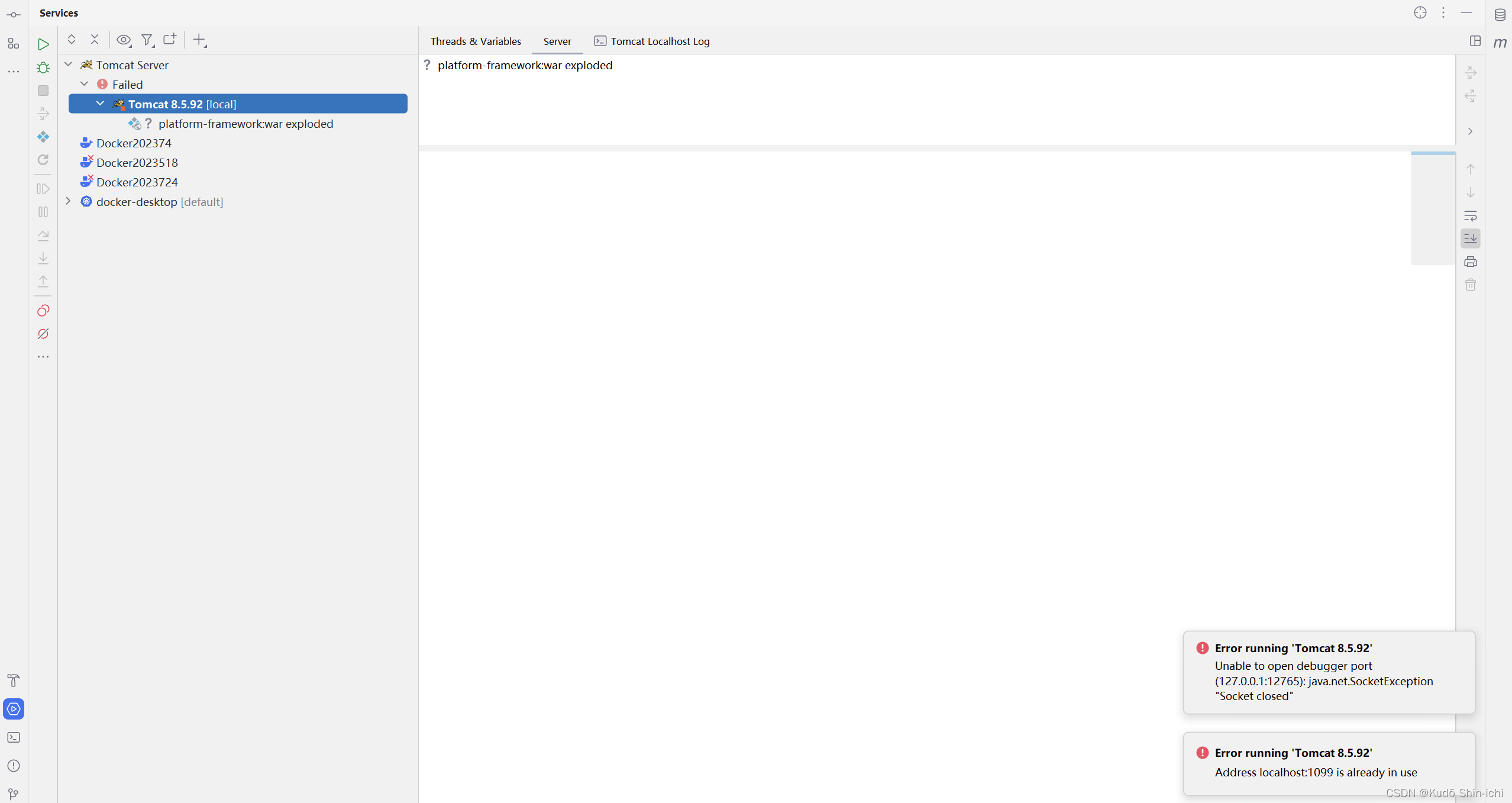Click Up the Stack Trace arrow
1512x803 pixels.
[x=1471, y=169]
